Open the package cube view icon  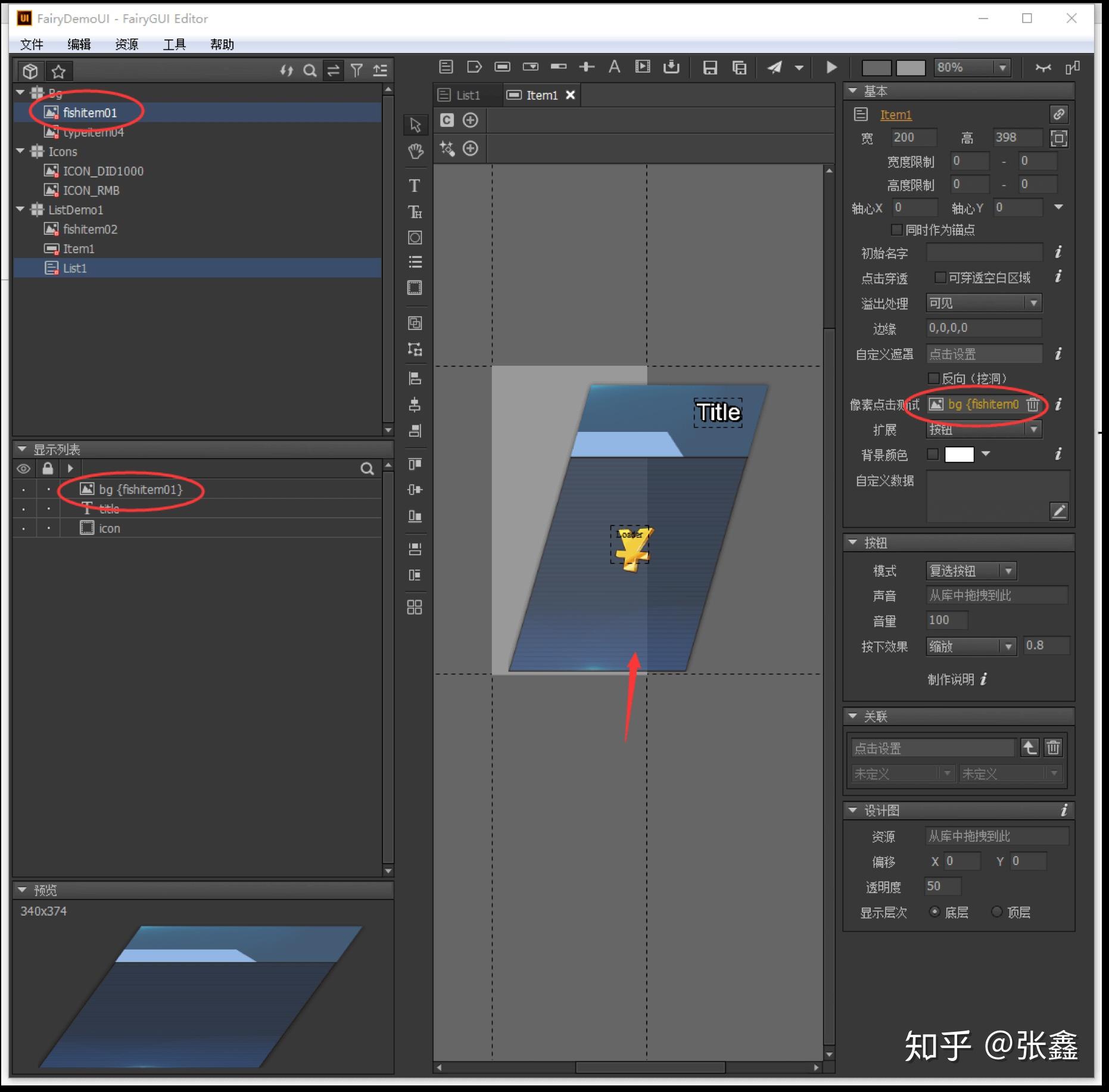tap(30, 71)
